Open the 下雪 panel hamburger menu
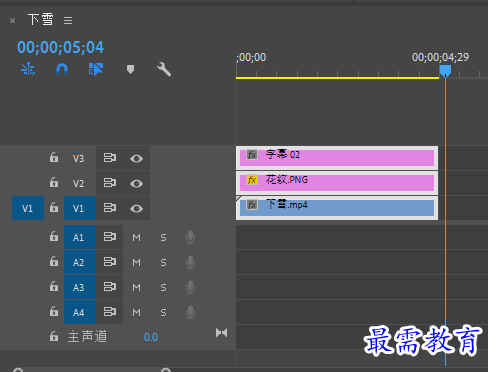This screenshot has width=488, height=372. click(68, 21)
